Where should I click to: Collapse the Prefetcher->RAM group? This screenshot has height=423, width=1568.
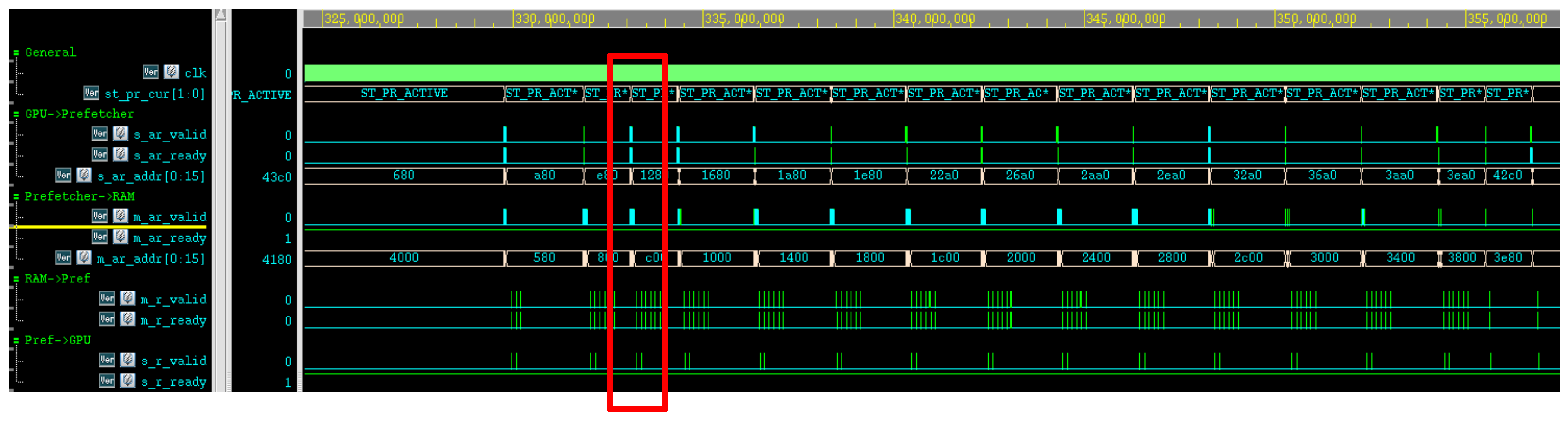pos(17,197)
